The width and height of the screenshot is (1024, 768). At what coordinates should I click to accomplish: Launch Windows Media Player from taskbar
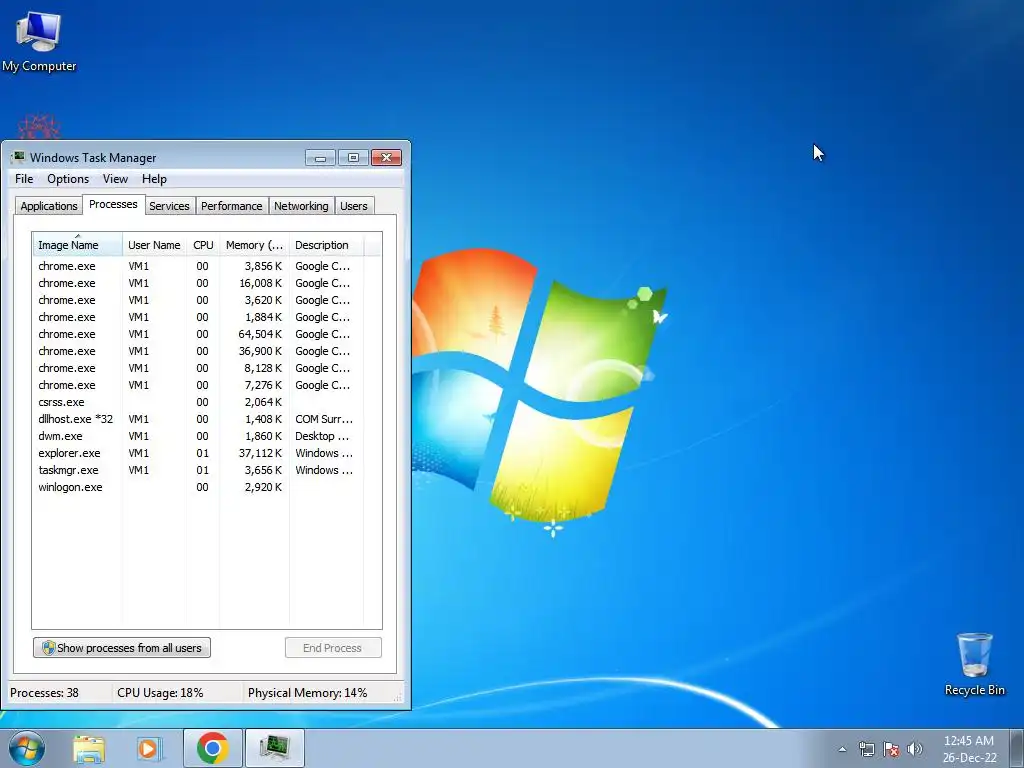(x=149, y=748)
